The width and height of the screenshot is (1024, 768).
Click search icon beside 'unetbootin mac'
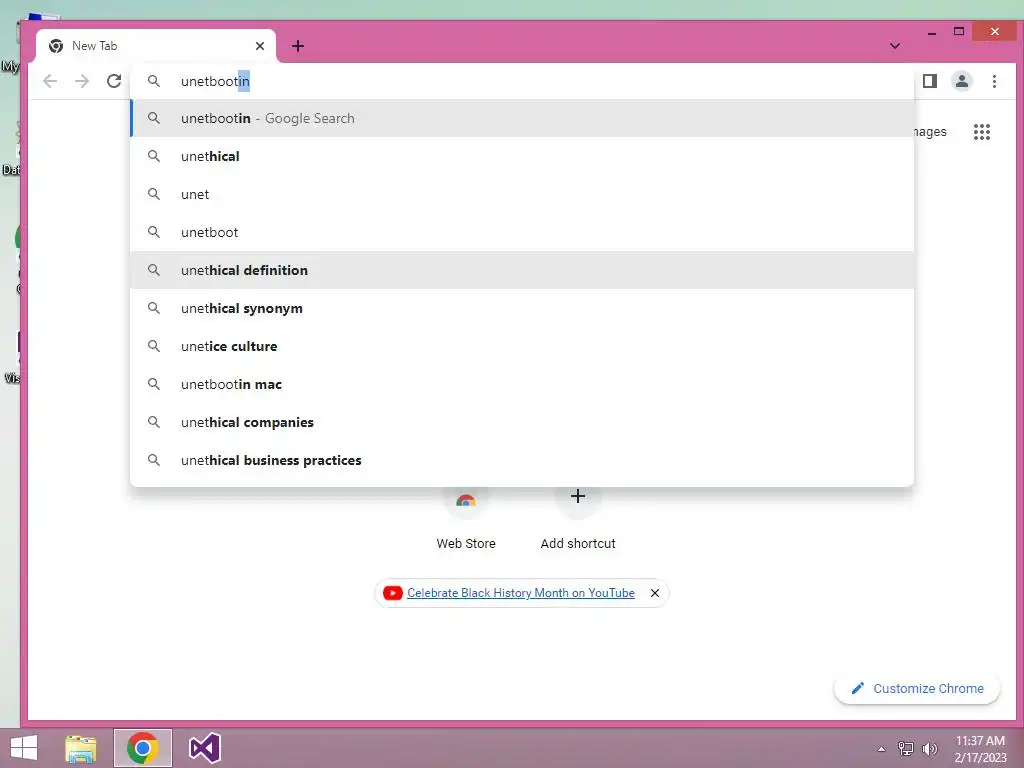click(x=153, y=384)
